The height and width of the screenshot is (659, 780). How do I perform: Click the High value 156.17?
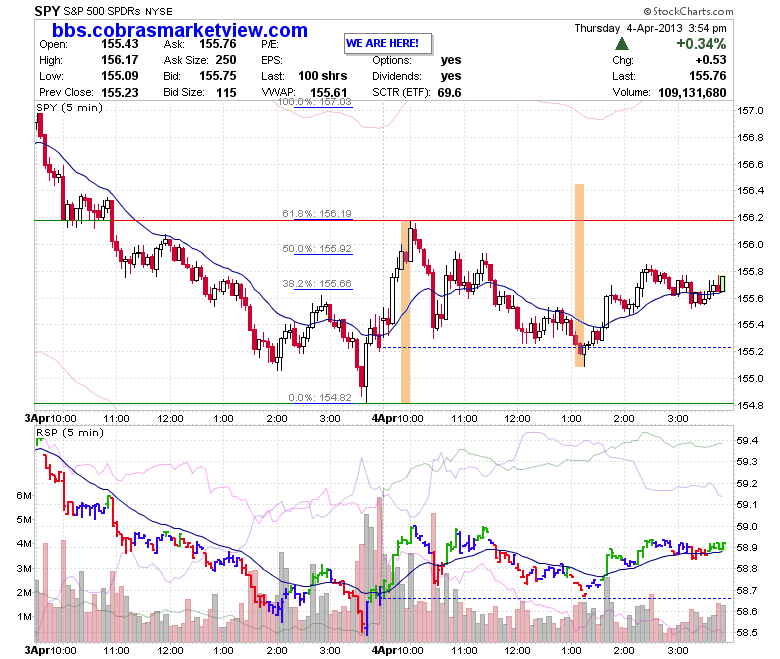[x=120, y=60]
